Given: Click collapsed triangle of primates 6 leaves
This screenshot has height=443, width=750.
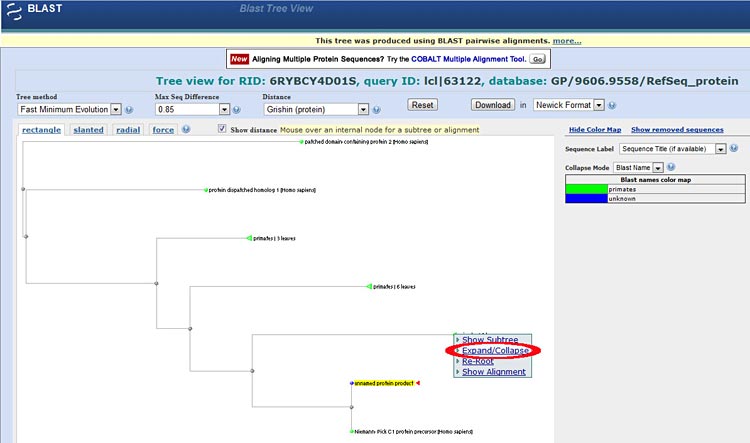Looking at the screenshot, I should click(x=369, y=286).
